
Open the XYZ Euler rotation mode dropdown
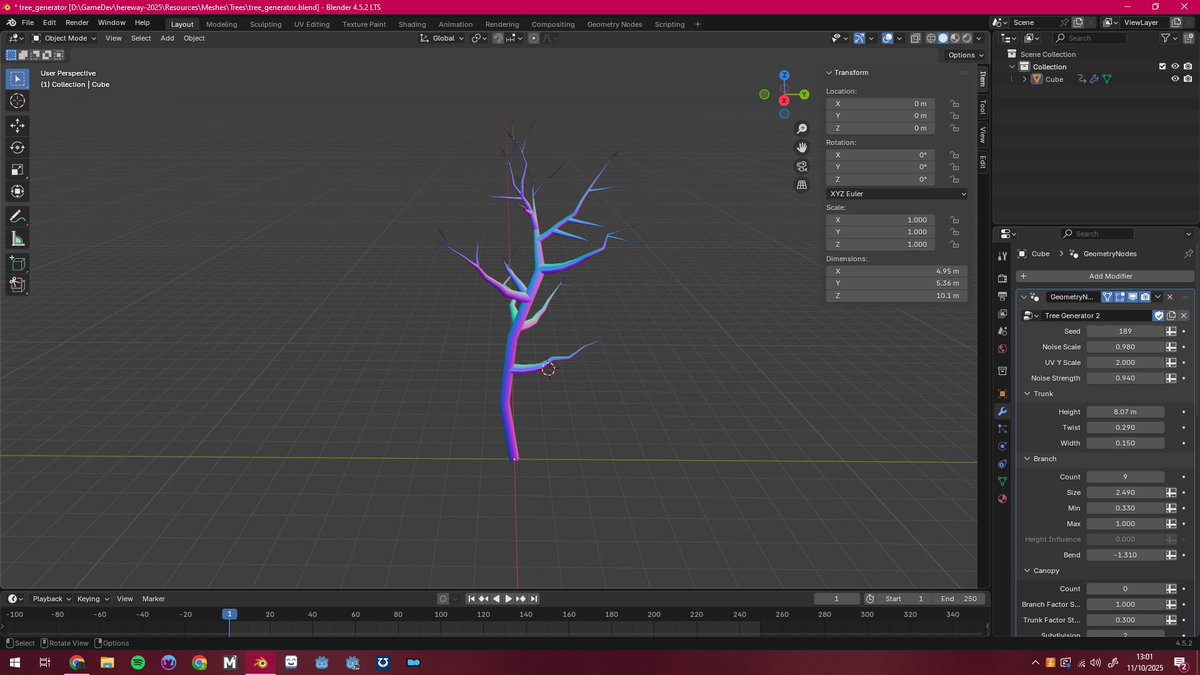897,194
